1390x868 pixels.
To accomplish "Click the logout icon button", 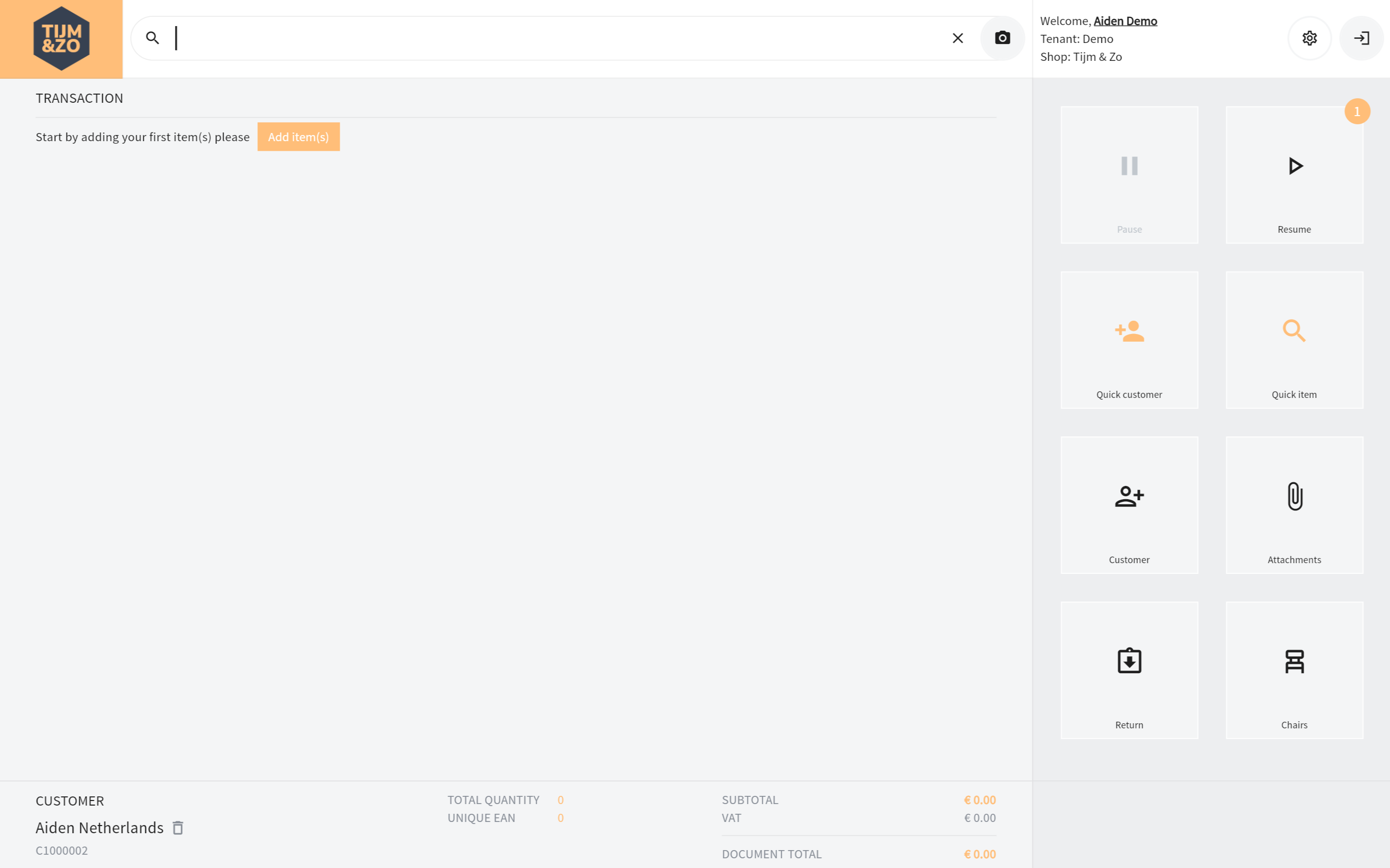I will click(x=1361, y=38).
